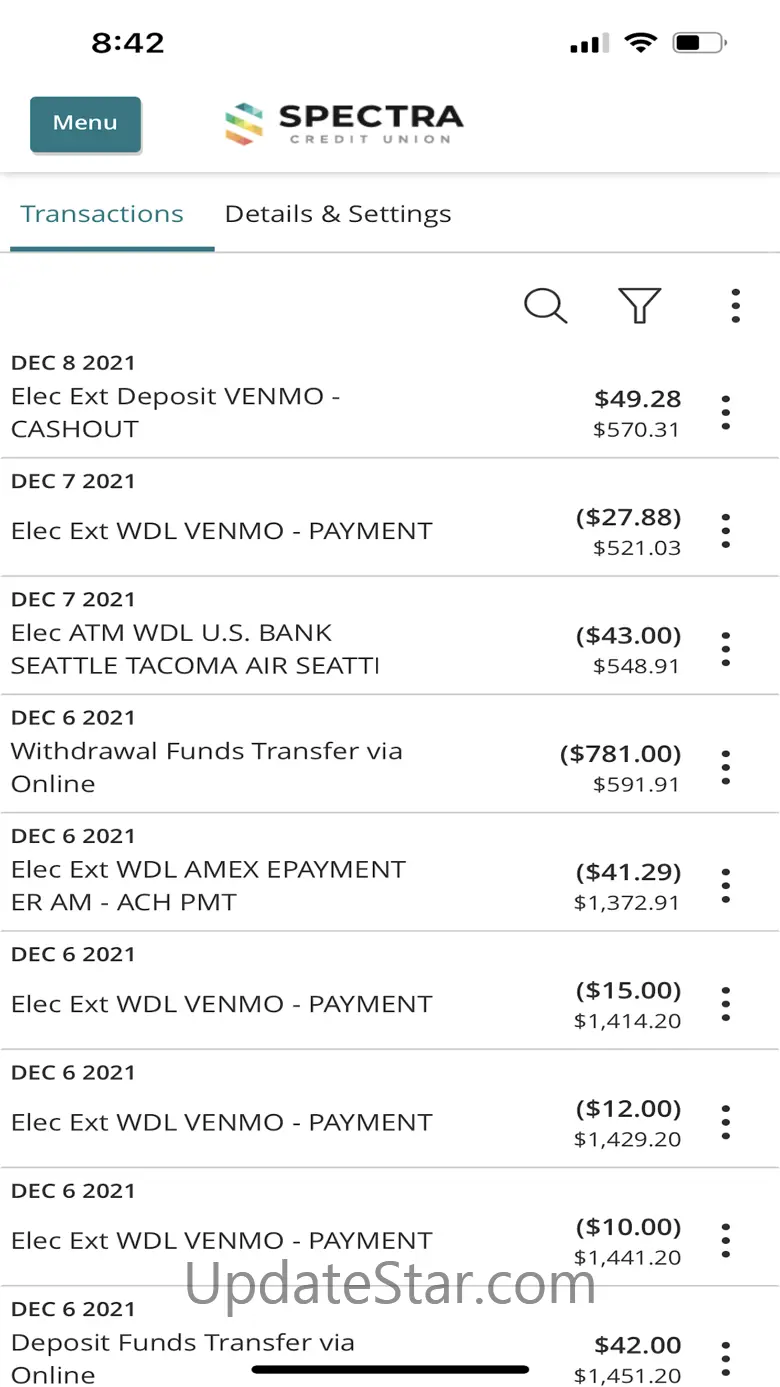Open the Elec ATM WDL U.S. BANK transaction
Image resolution: width=780 pixels, height=1387 pixels.
coord(390,636)
